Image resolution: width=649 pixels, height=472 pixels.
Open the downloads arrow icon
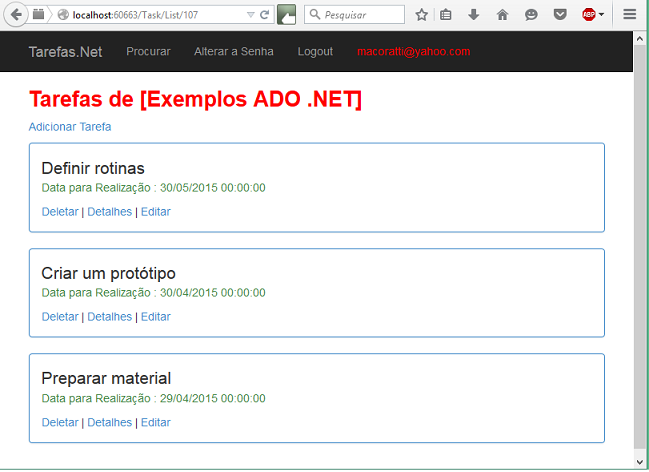tap(474, 15)
